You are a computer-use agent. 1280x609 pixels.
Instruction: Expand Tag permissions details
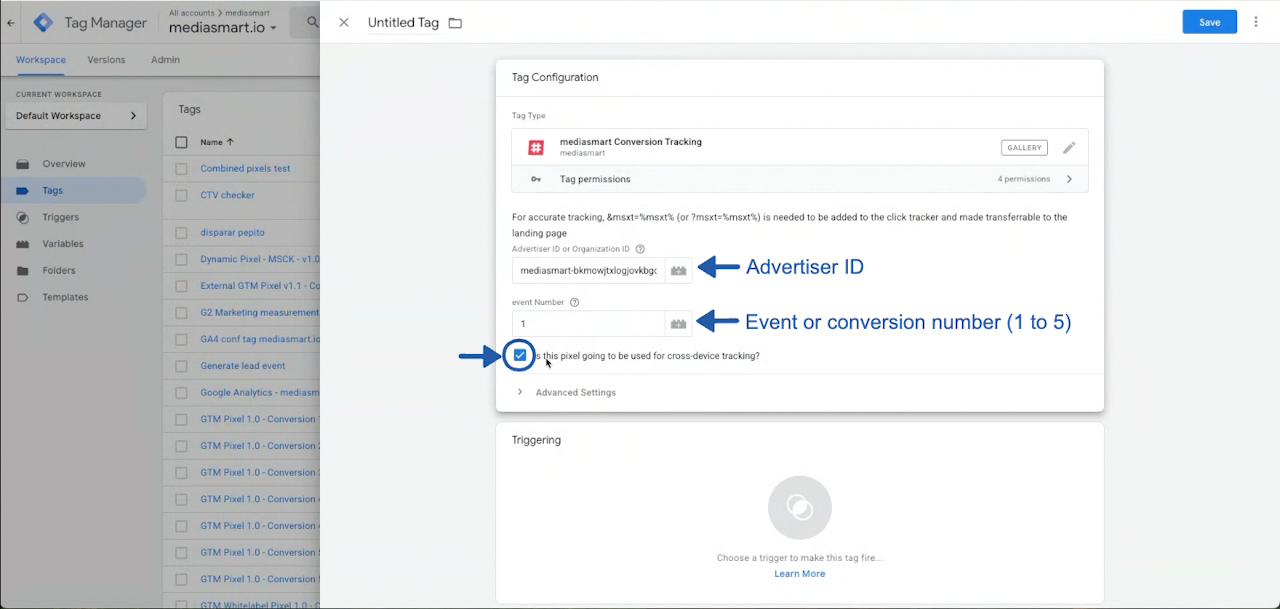click(1069, 179)
